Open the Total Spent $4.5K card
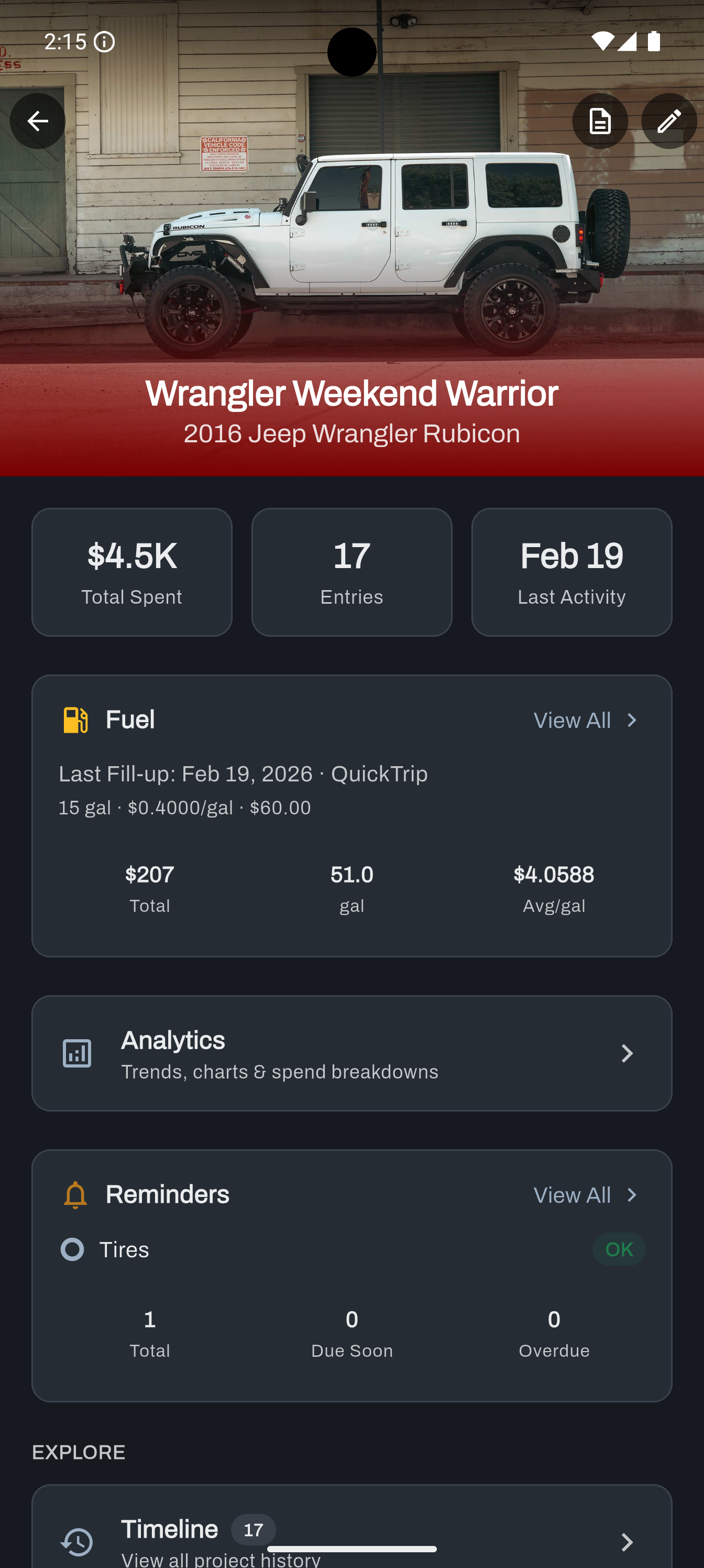This screenshot has height=1568, width=704. (x=132, y=572)
